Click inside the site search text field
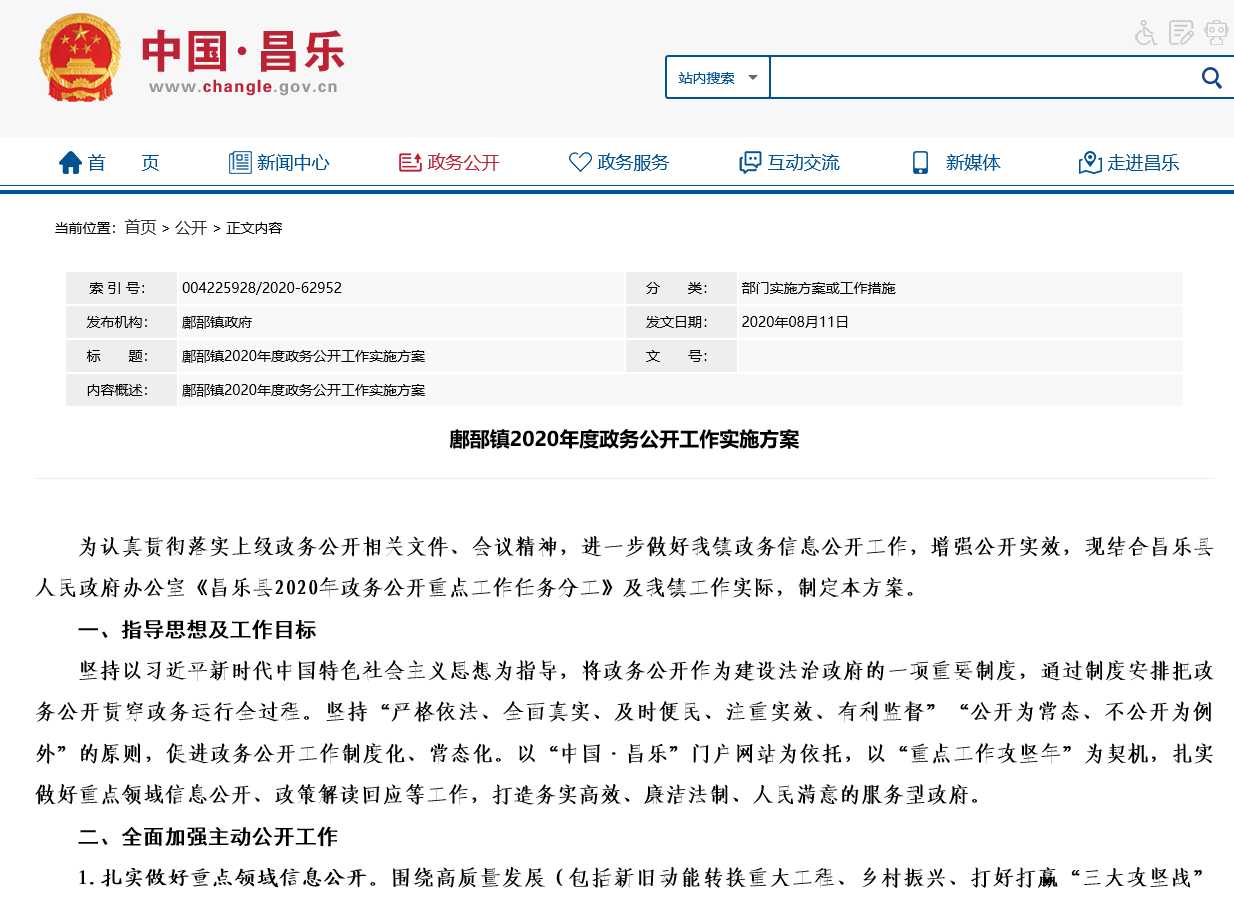1234x897 pixels. point(980,78)
